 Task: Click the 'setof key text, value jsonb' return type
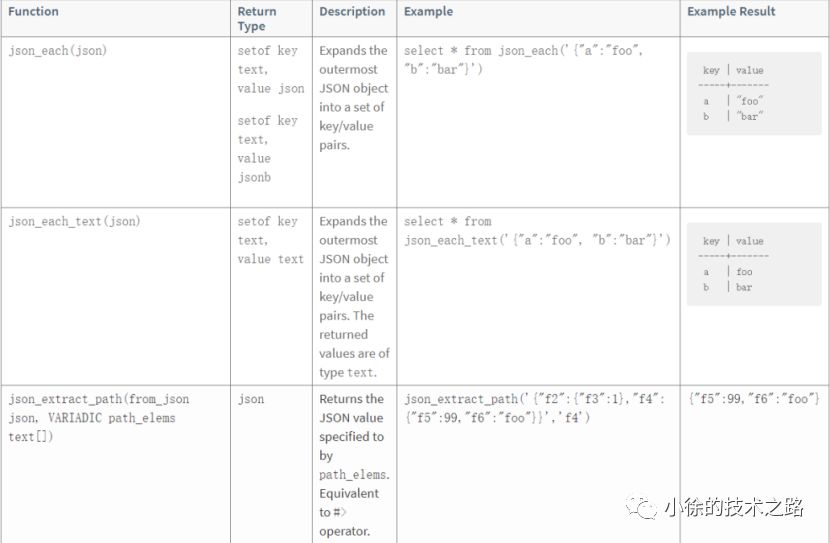268,148
